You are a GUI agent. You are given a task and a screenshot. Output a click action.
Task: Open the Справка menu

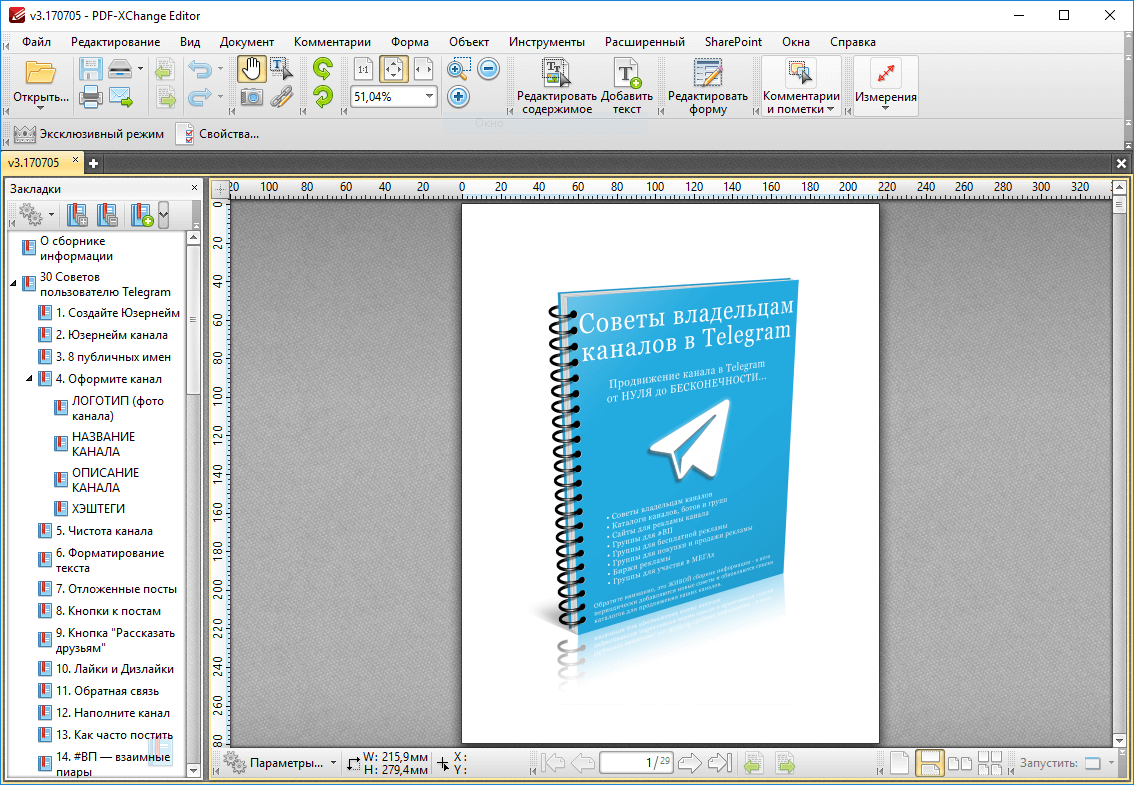click(x=853, y=42)
